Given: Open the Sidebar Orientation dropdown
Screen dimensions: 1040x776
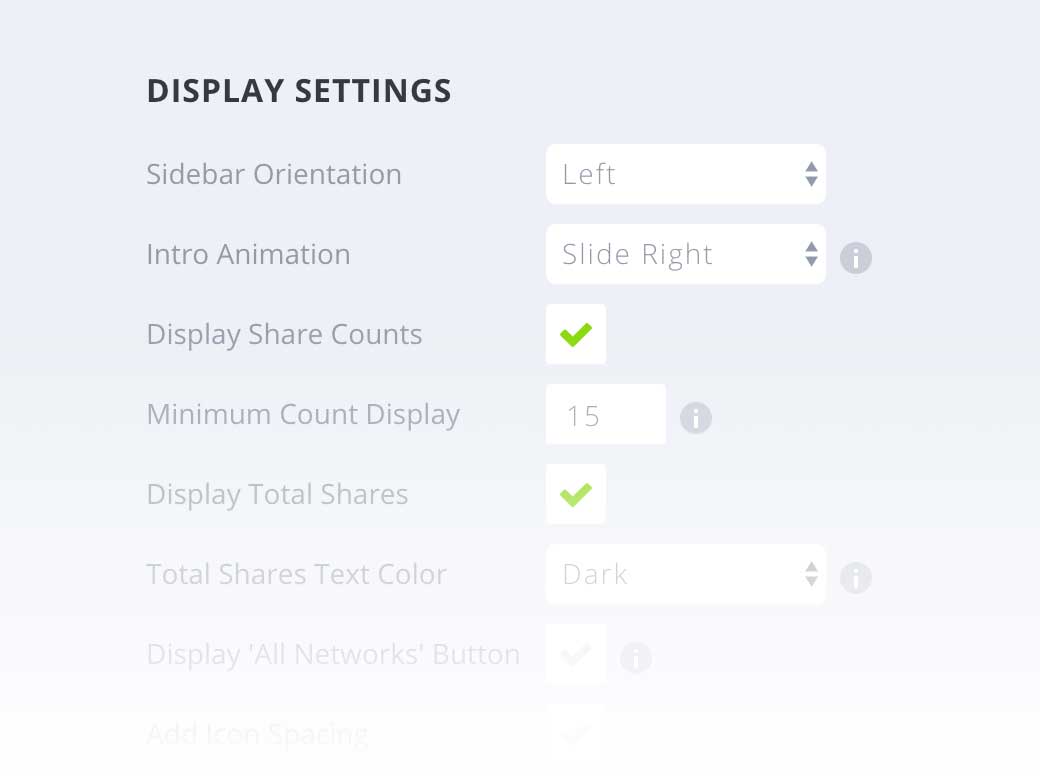Looking at the screenshot, I should (686, 174).
